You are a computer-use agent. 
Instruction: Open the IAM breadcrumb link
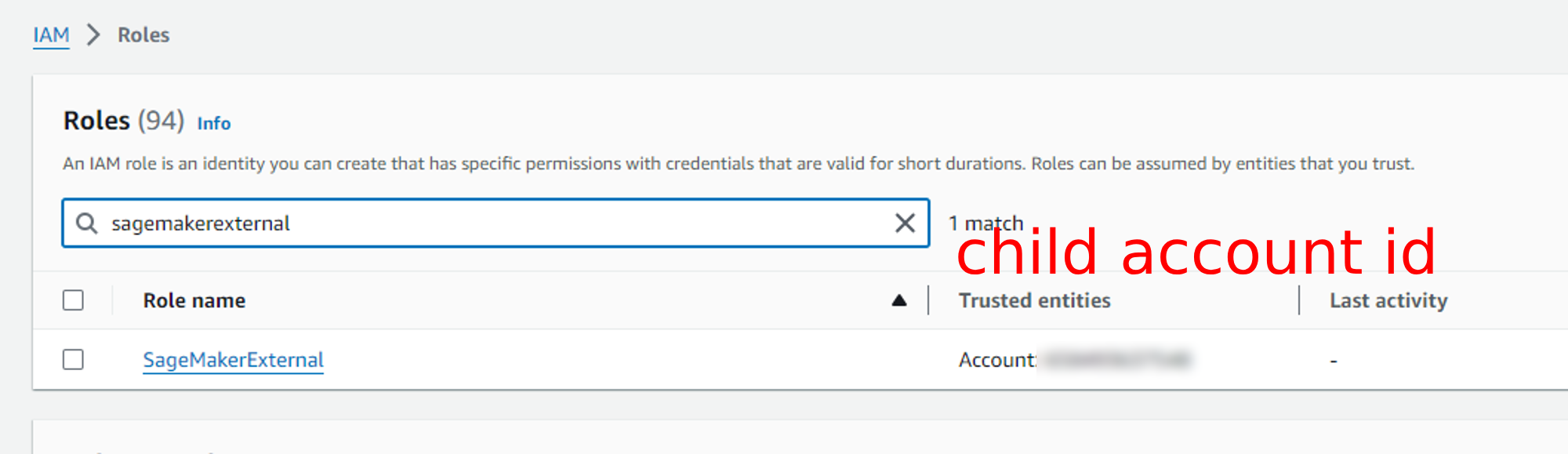pos(51,35)
